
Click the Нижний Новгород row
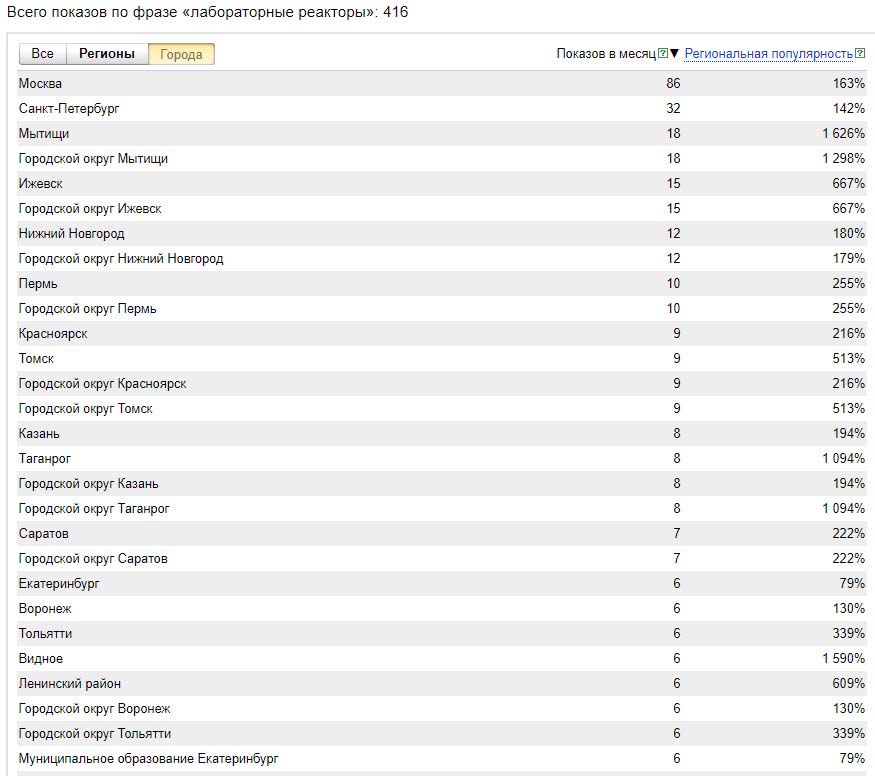71,234
